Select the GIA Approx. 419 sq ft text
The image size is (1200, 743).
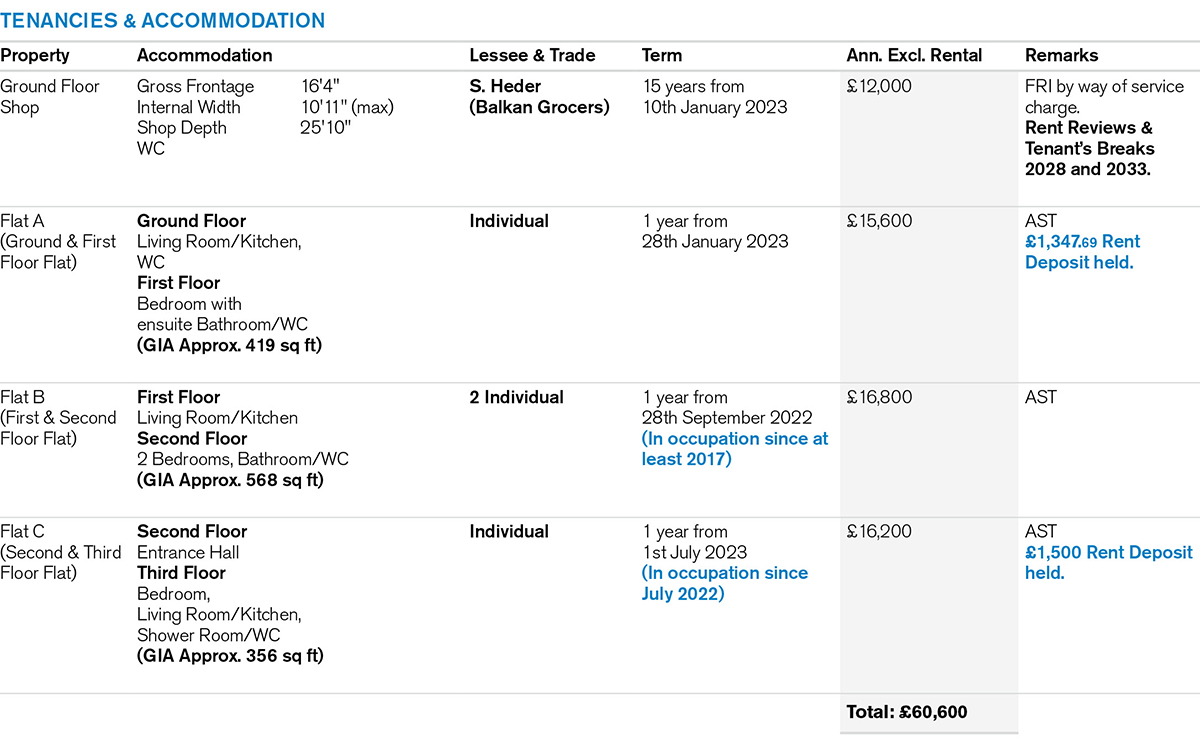point(230,346)
